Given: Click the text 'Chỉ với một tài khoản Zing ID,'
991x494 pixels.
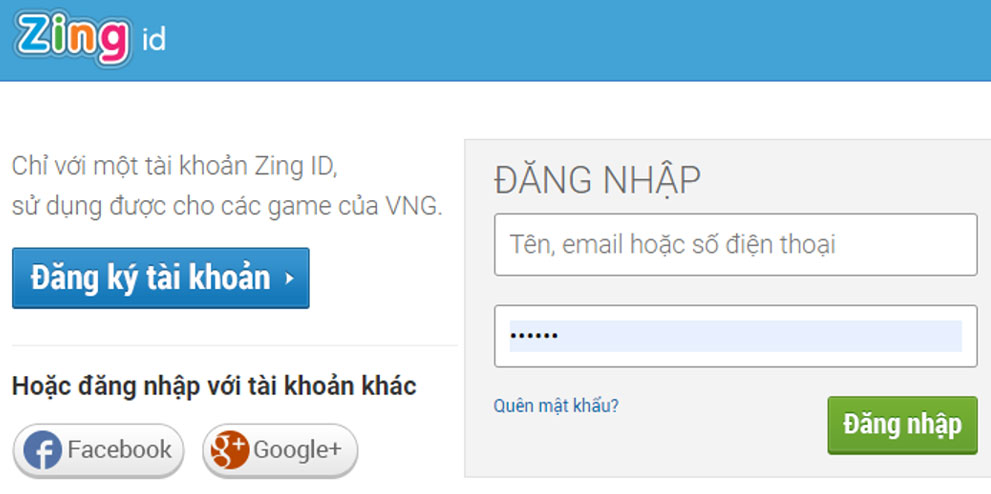Looking at the screenshot, I should pos(176,167).
